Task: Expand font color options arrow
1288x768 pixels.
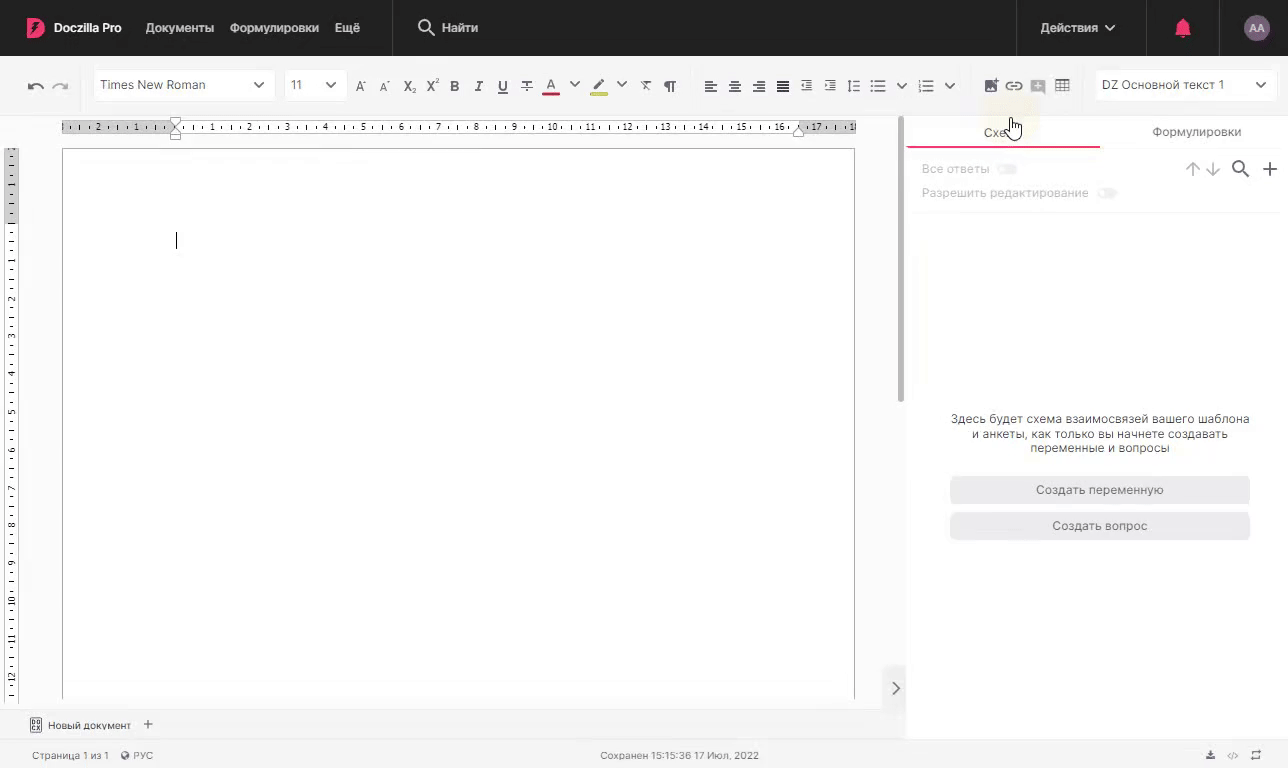Action: (575, 85)
